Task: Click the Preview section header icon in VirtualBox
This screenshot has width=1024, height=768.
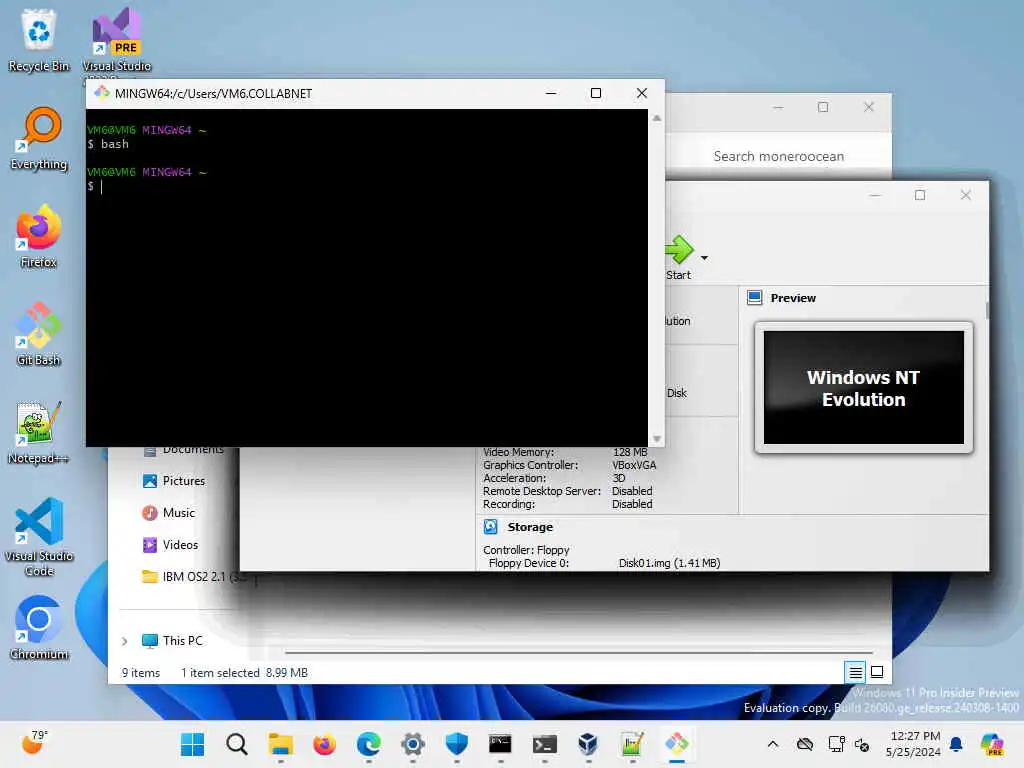Action: point(754,298)
